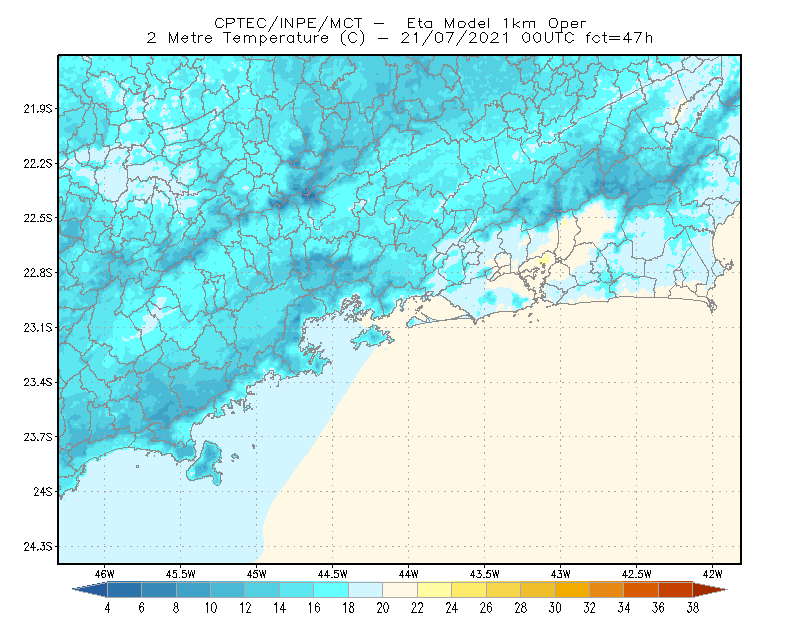The width and height of the screenshot is (800, 618).
Task: Click the 24-26 yellow colorbar swatch
Action: pos(469,590)
